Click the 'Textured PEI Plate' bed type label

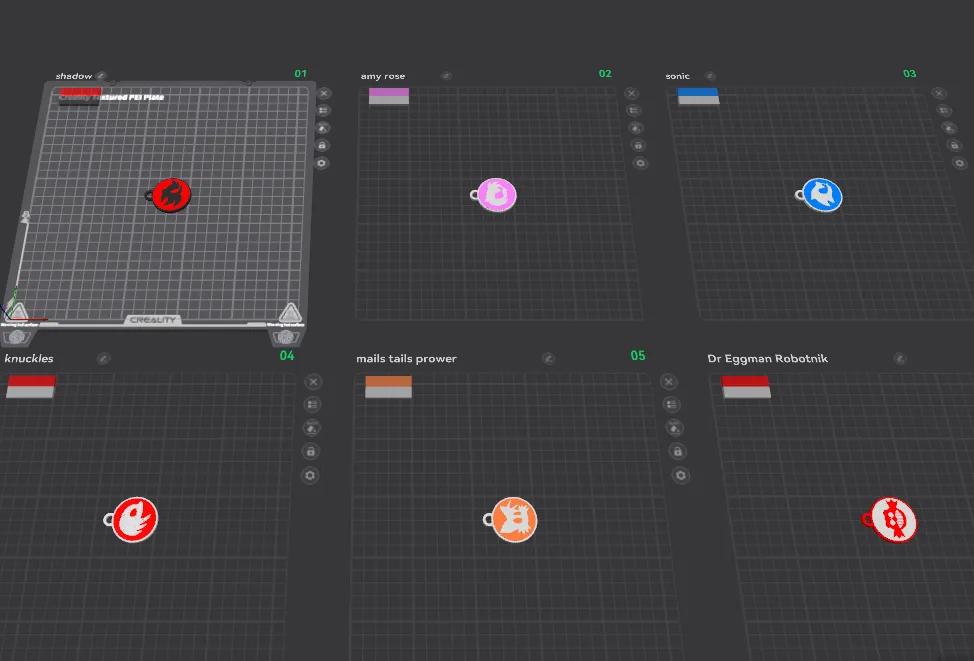pos(112,97)
